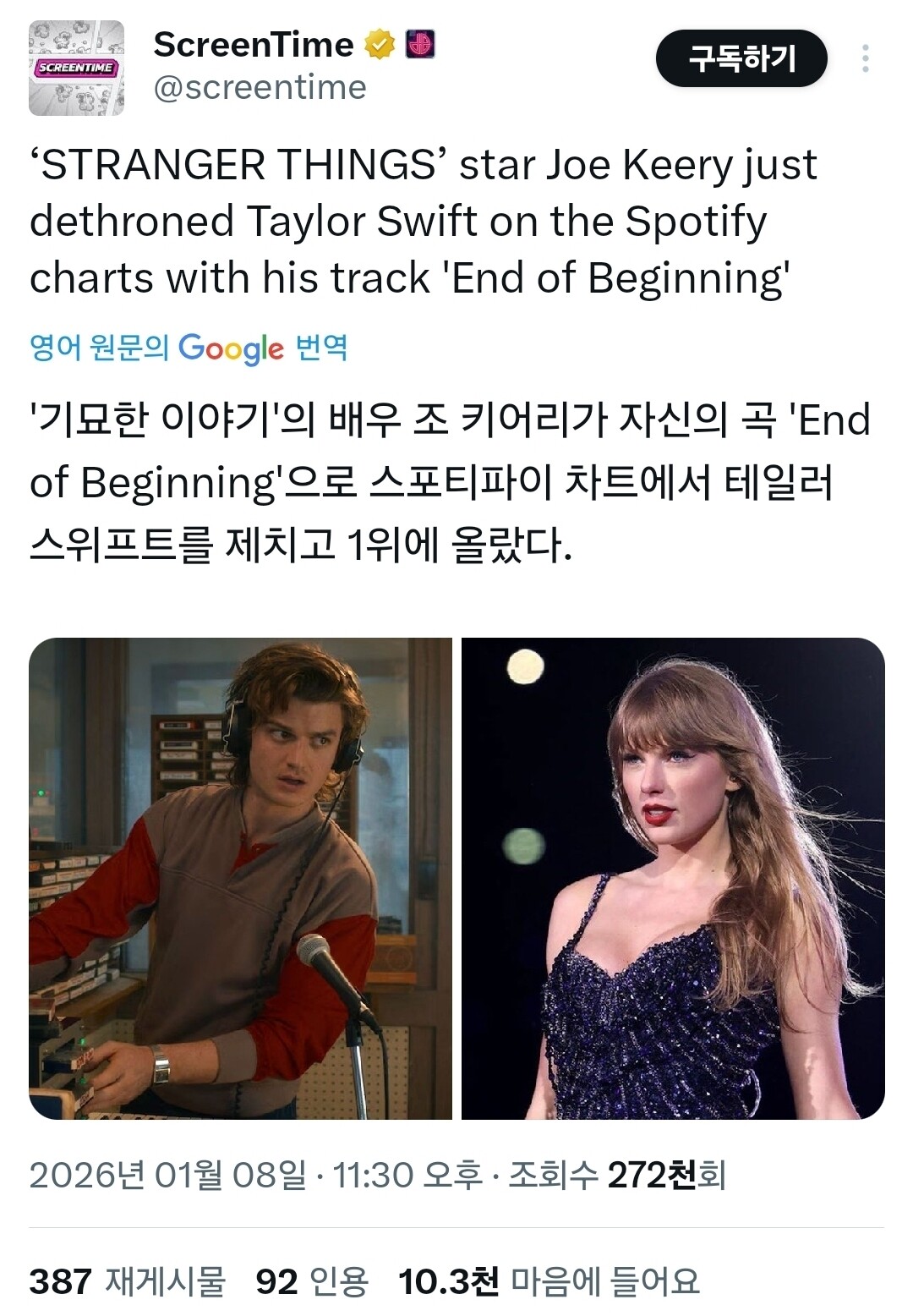The height and width of the screenshot is (1316, 913).
Task: Click the Google logo in translation notice
Action: tap(232, 348)
